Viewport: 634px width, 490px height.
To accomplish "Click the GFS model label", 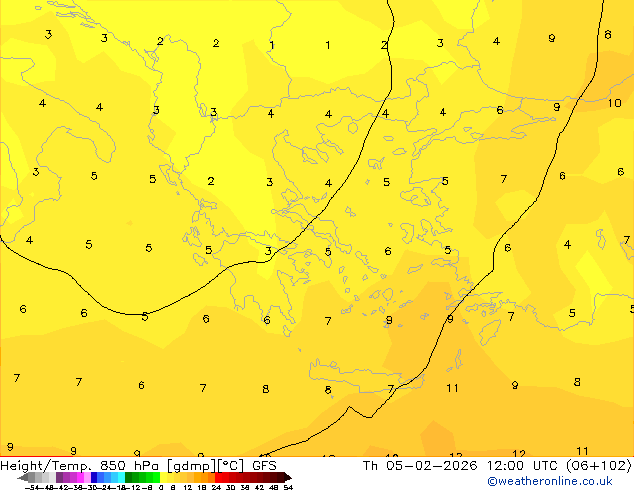I will pyautogui.click(x=264, y=466).
